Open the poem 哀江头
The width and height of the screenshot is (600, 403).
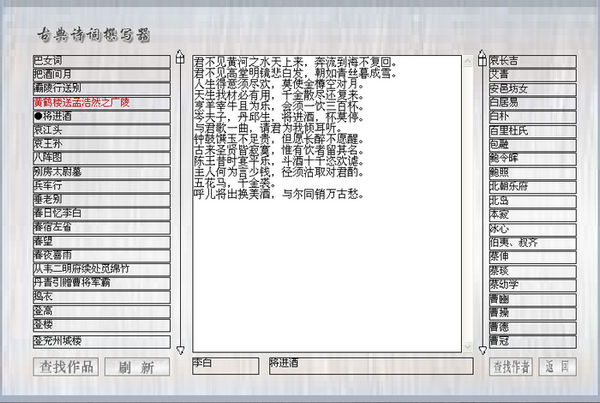click(x=102, y=130)
